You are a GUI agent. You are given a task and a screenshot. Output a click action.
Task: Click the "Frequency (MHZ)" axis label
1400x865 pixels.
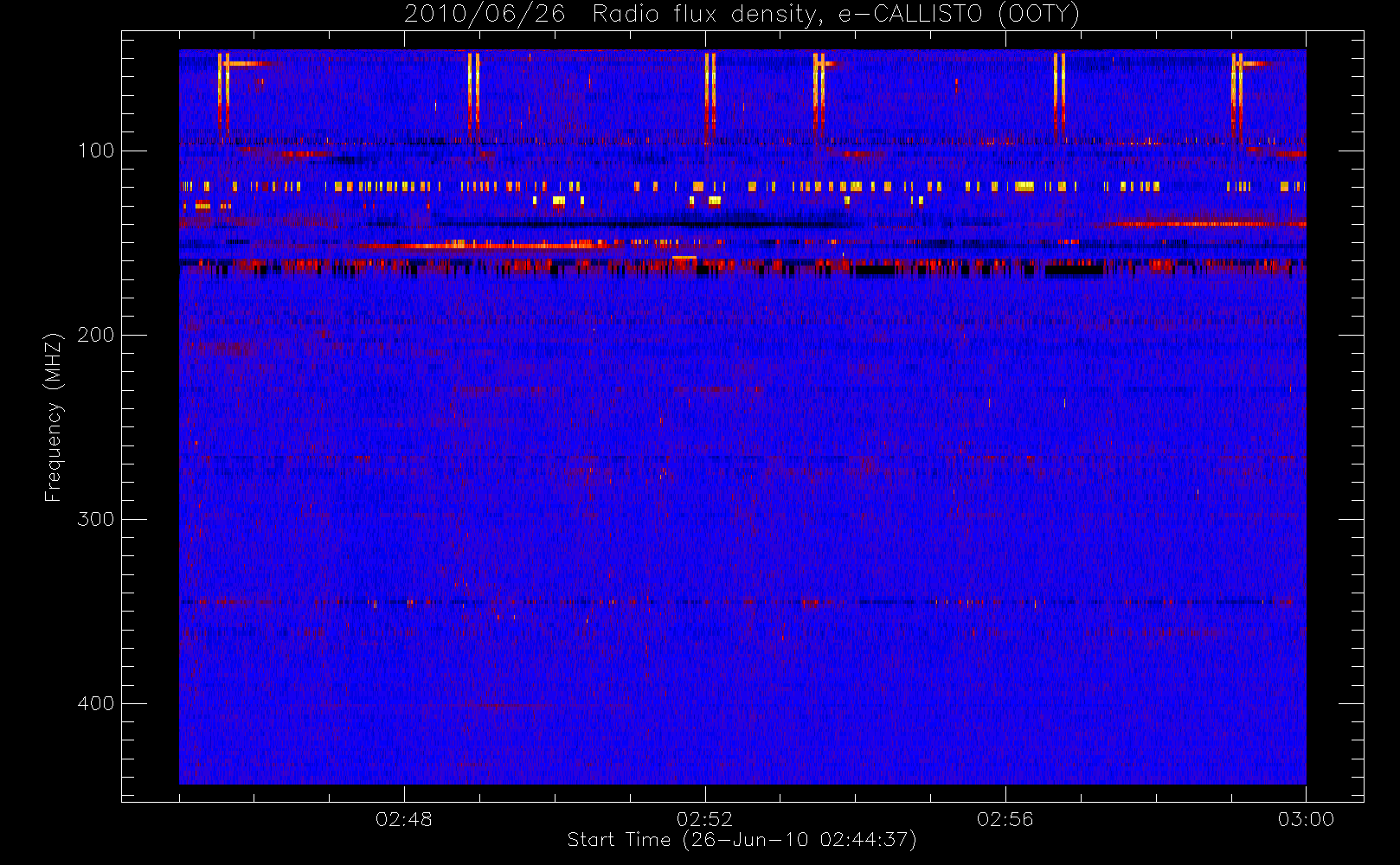54,417
